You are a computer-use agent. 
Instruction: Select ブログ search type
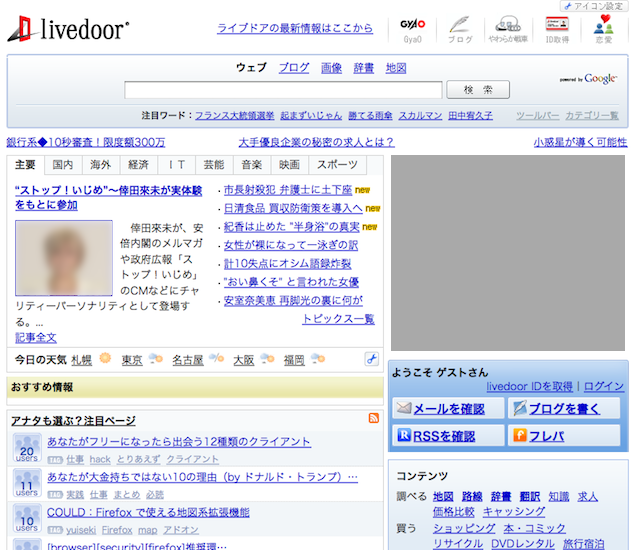click(294, 67)
